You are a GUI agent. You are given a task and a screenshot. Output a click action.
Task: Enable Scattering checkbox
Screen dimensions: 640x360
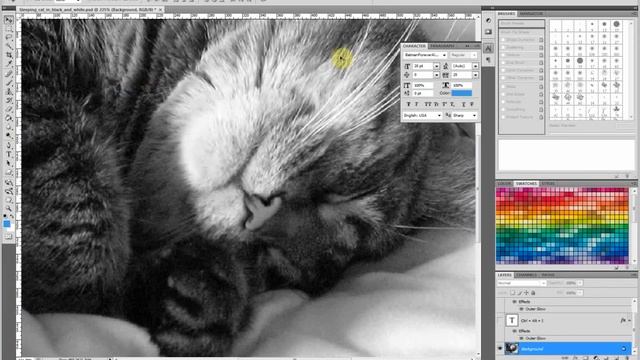[x=503, y=47]
